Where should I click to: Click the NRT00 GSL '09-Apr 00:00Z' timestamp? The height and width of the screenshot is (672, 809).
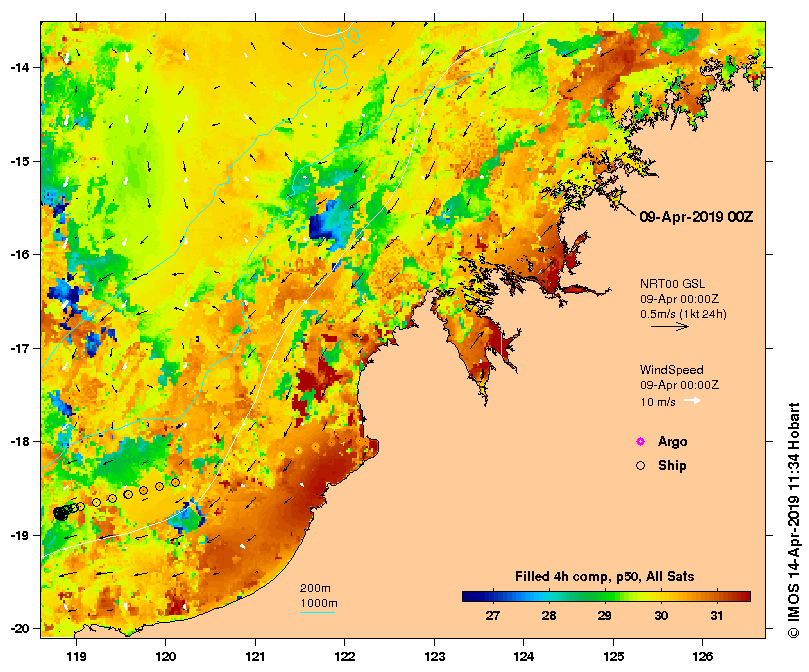[679, 299]
